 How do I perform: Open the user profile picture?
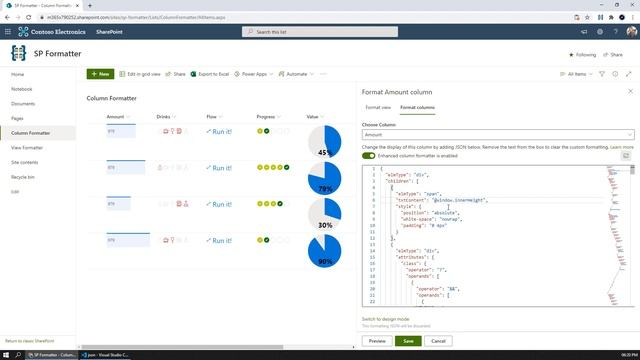tap(631, 31)
